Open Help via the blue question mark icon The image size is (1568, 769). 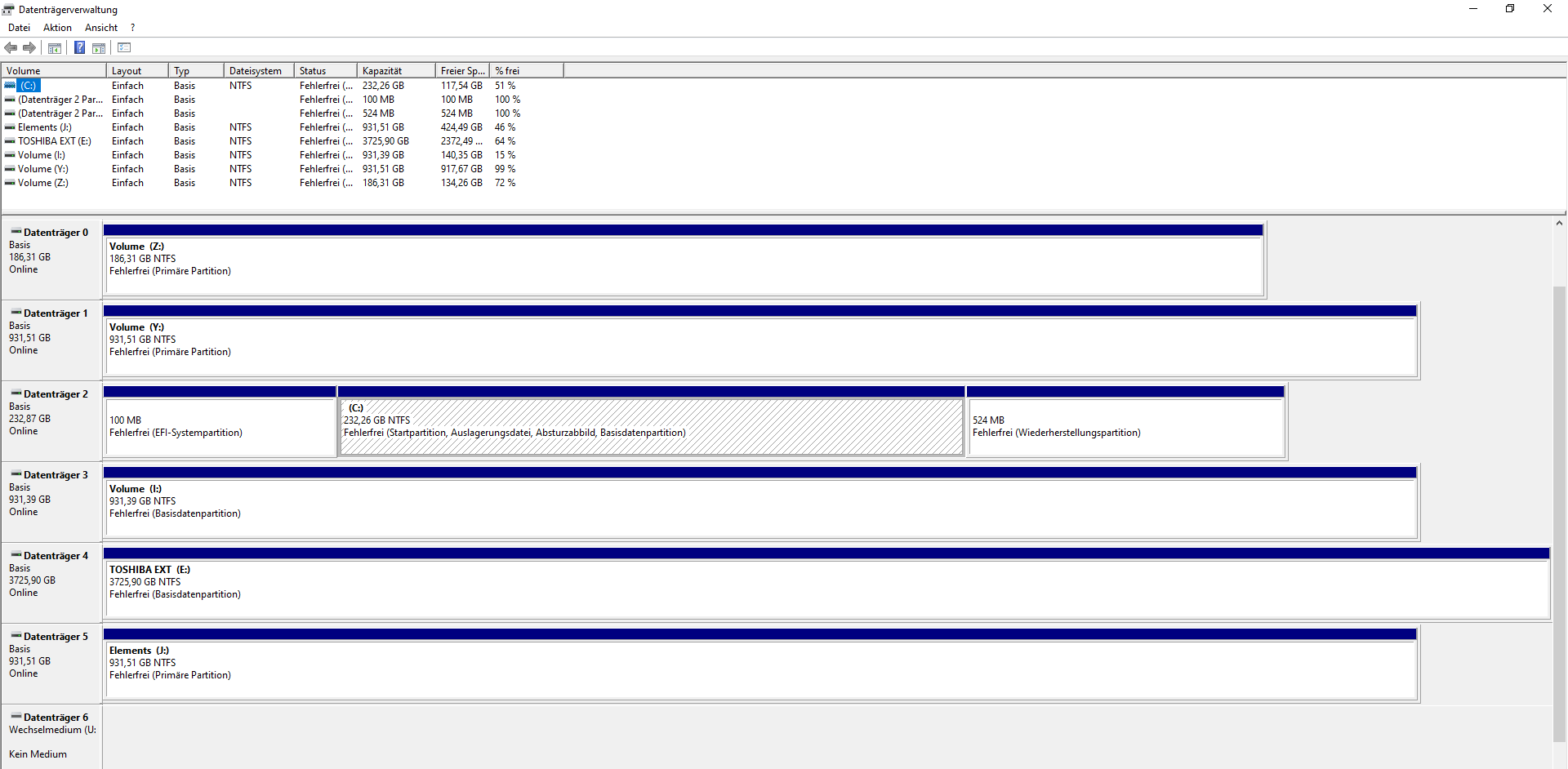click(x=79, y=47)
